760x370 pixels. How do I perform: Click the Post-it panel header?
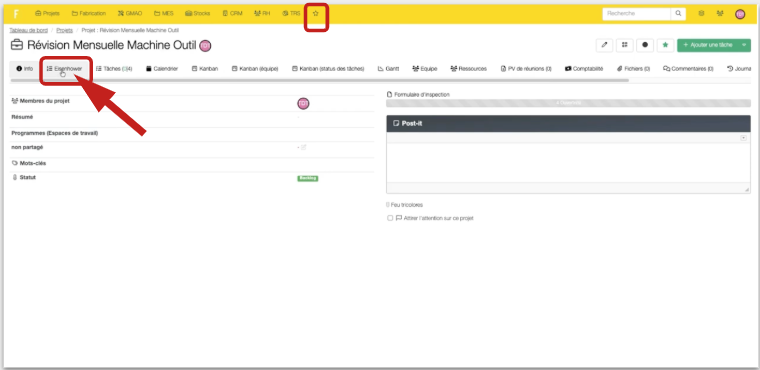(x=568, y=124)
